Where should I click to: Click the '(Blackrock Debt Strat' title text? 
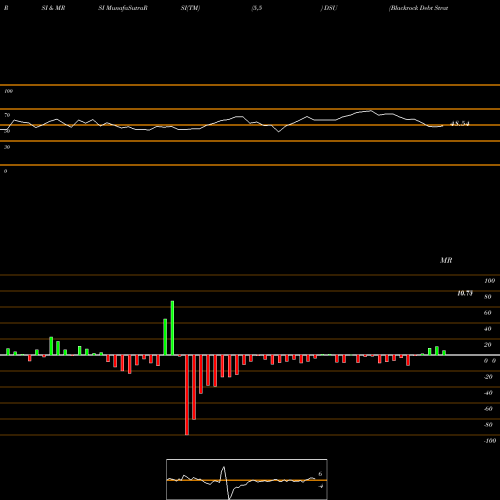[x=418, y=8]
